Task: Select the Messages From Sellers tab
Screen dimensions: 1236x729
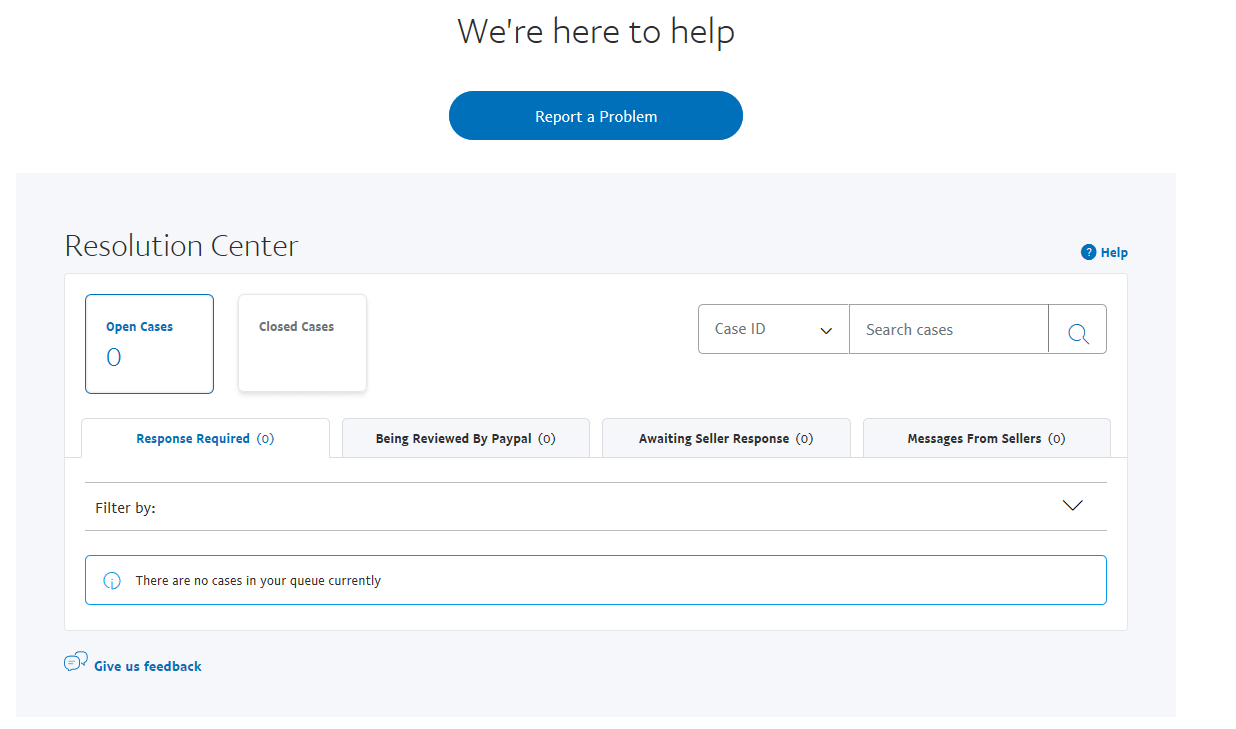Action: pyautogui.click(x=986, y=437)
